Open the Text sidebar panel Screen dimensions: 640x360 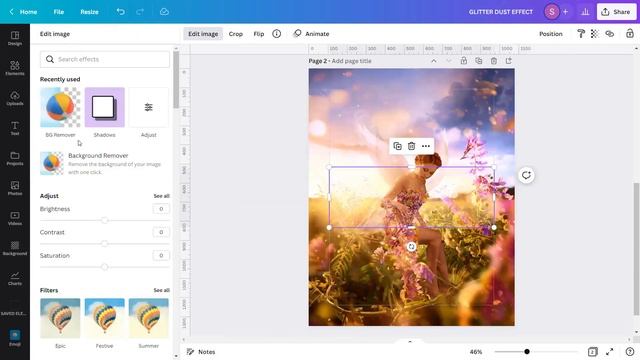15,128
